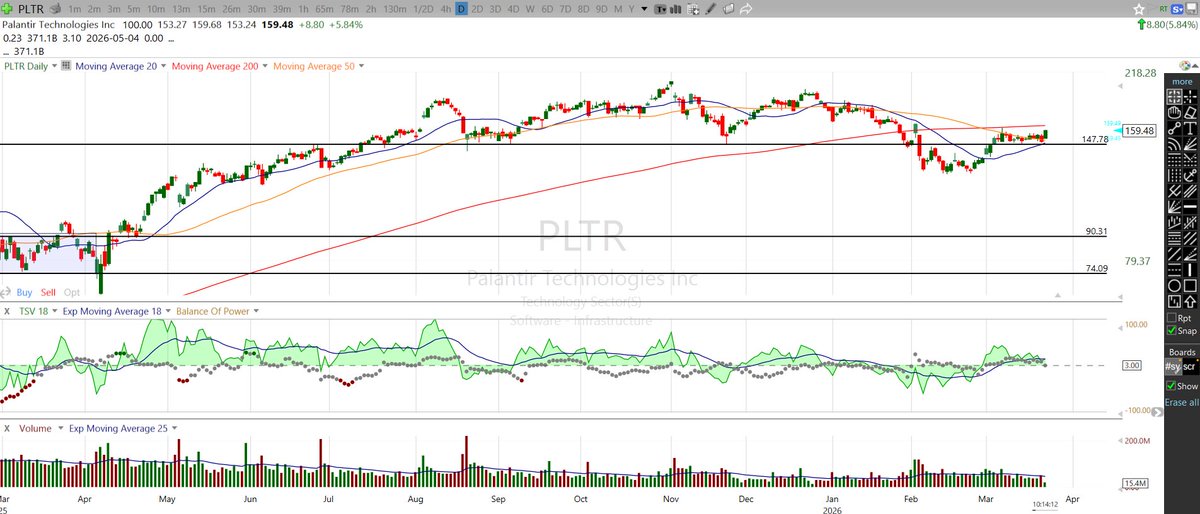Close the Volume indicator pane
This screenshot has width=1200, height=514.
[7, 429]
